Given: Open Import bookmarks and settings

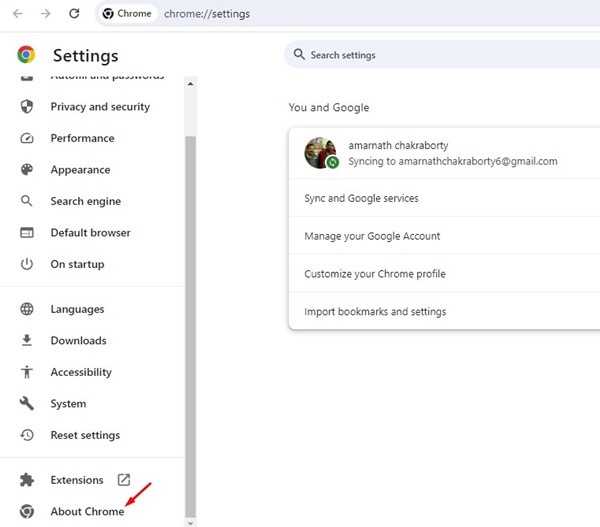Looking at the screenshot, I should (x=375, y=311).
